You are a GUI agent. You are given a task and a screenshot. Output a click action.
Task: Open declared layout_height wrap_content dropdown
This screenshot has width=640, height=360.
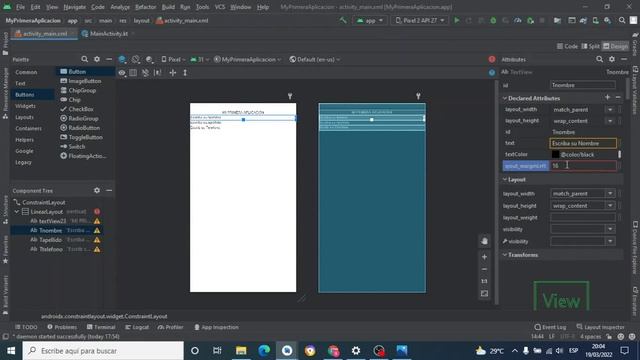click(x=610, y=121)
